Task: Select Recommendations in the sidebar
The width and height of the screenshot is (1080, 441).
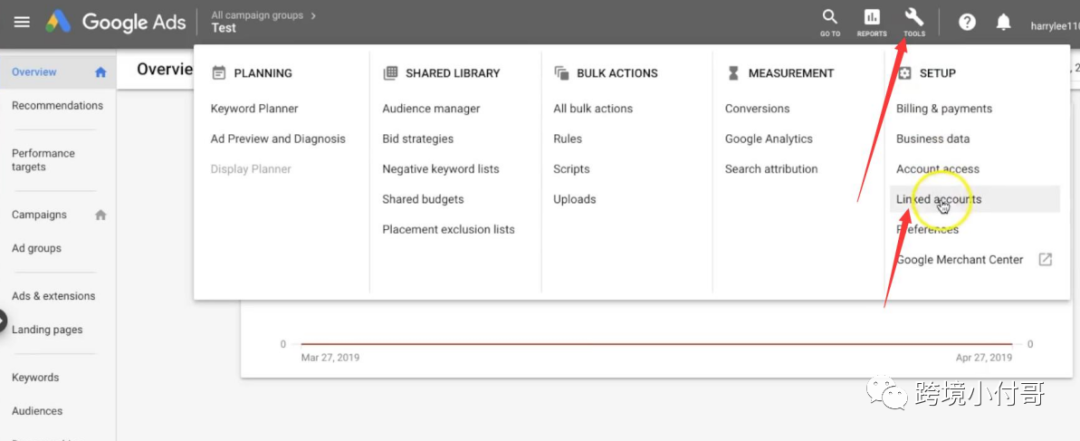Action: point(57,105)
